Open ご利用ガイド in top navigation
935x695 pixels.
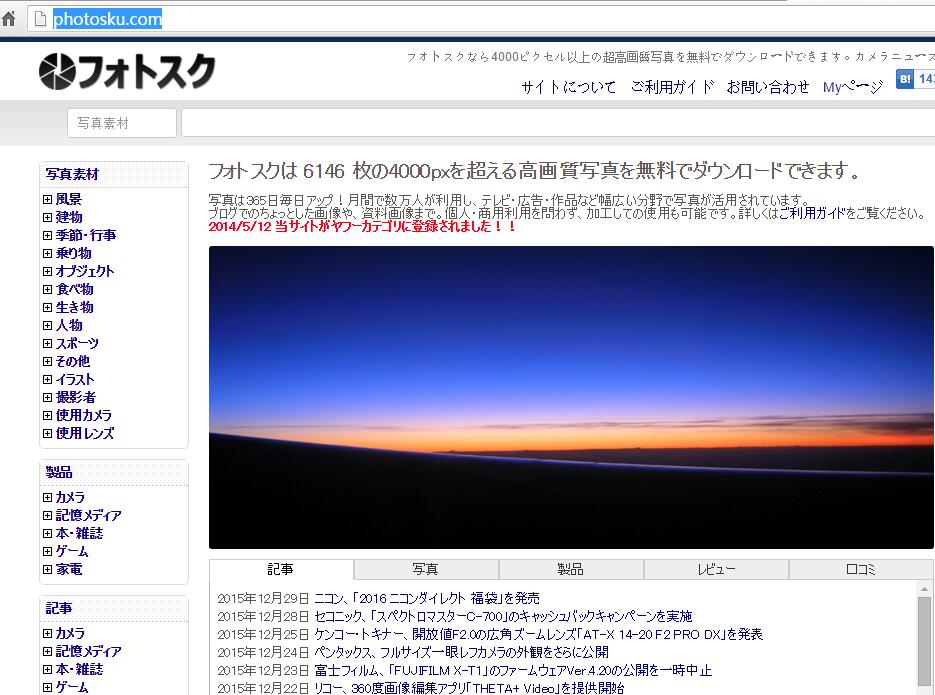(x=672, y=87)
